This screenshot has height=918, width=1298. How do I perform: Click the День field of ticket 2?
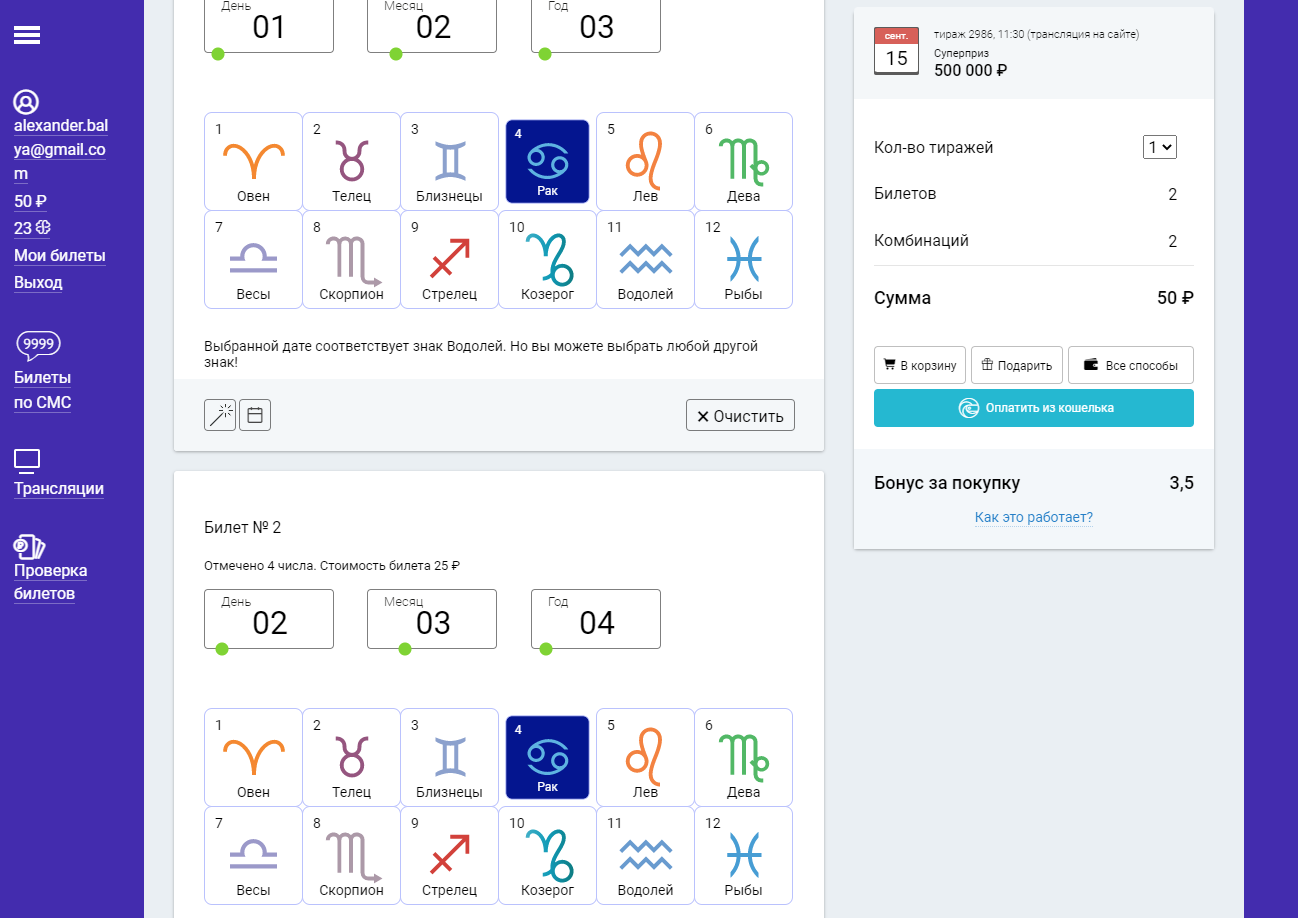click(x=269, y=619)
